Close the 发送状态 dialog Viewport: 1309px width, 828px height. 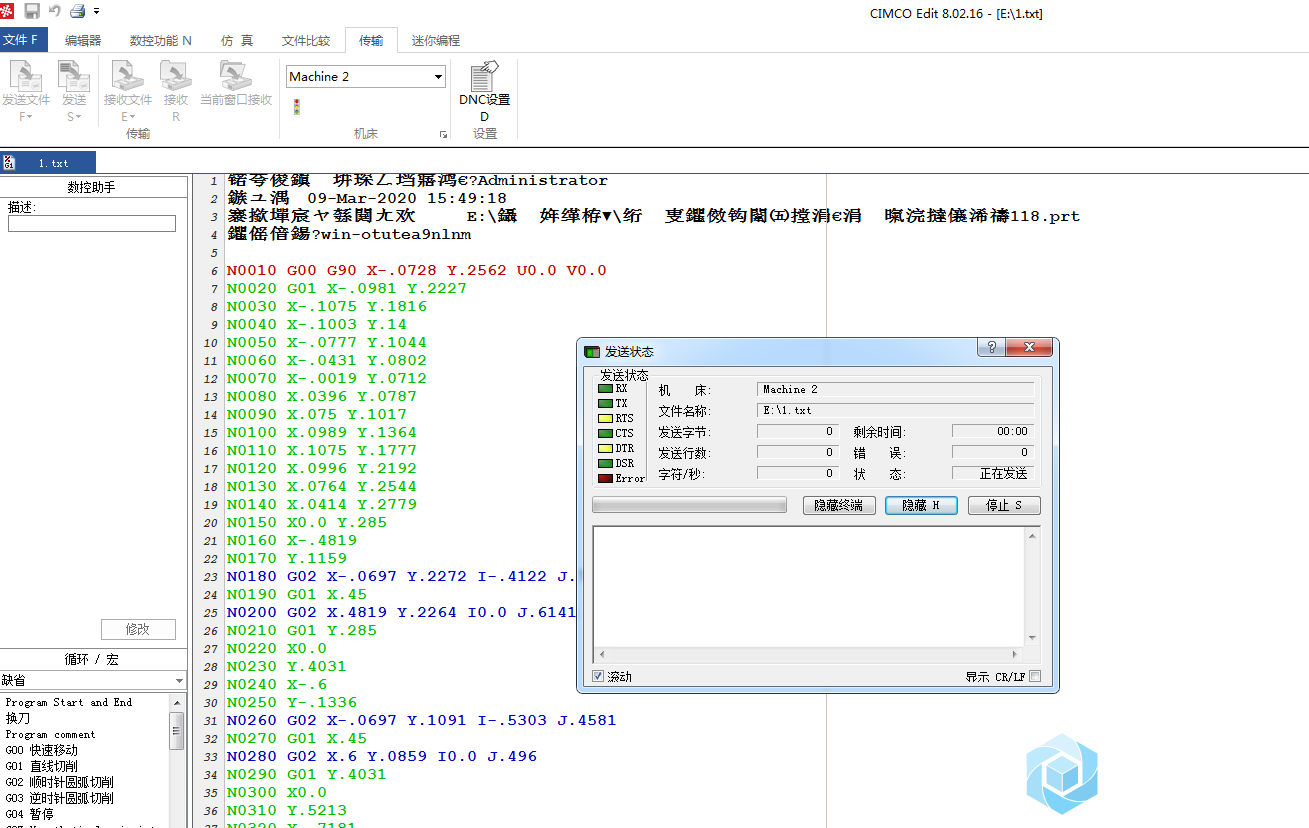pos(1029,347)
